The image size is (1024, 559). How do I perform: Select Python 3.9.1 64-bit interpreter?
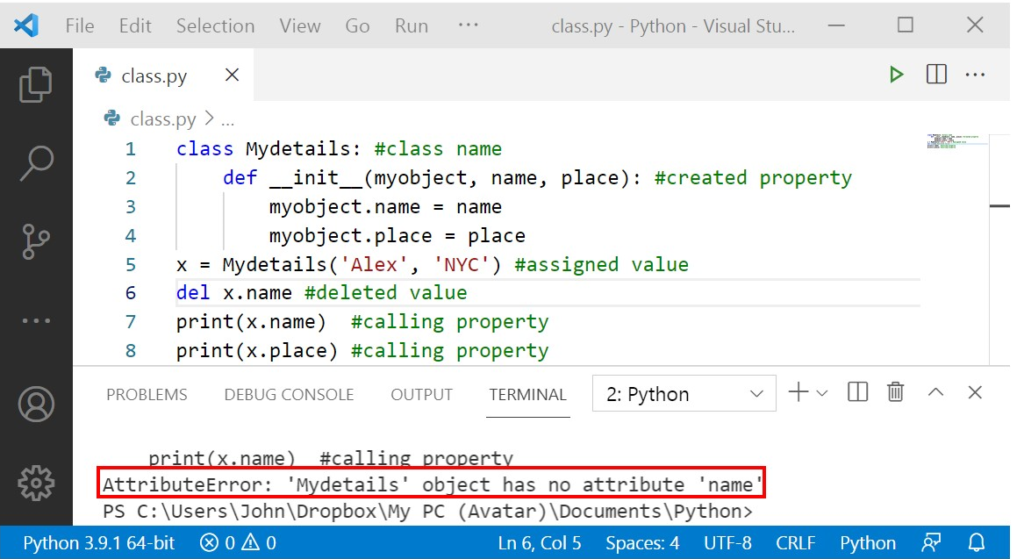click(99, 543)
